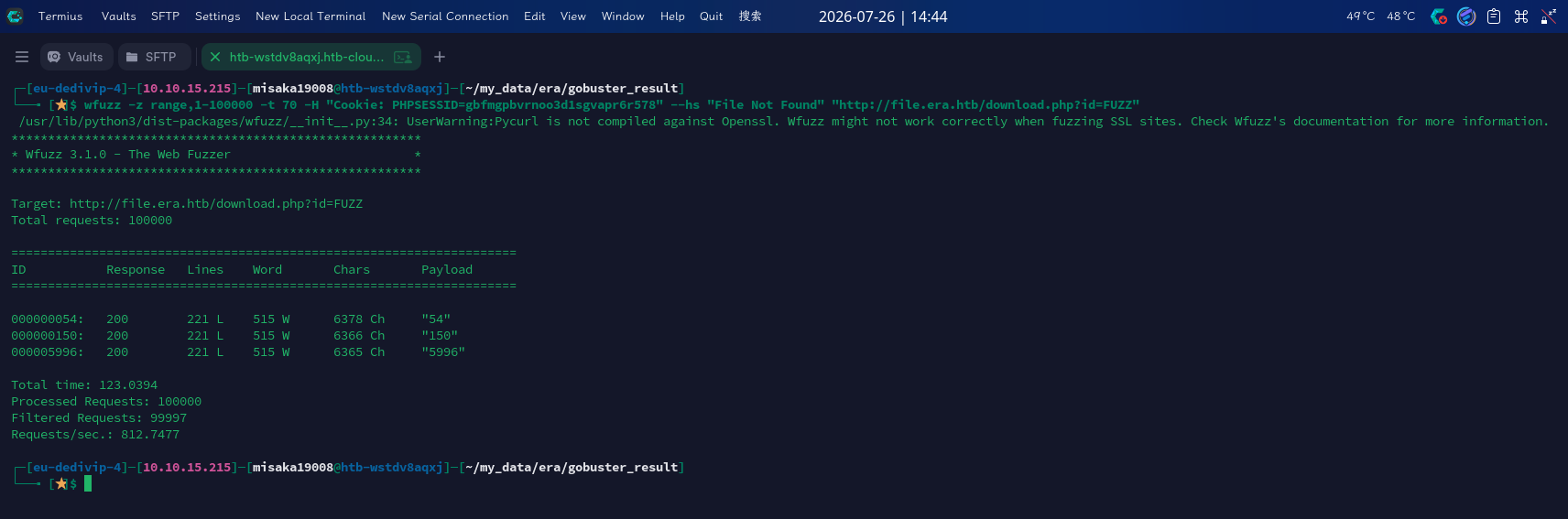The height and width of the screenshot is (519, 1568).
Task: Toggle the sleep-inhibit lock tray icon
Action: pyautogui.click(x=1549, y=16)
